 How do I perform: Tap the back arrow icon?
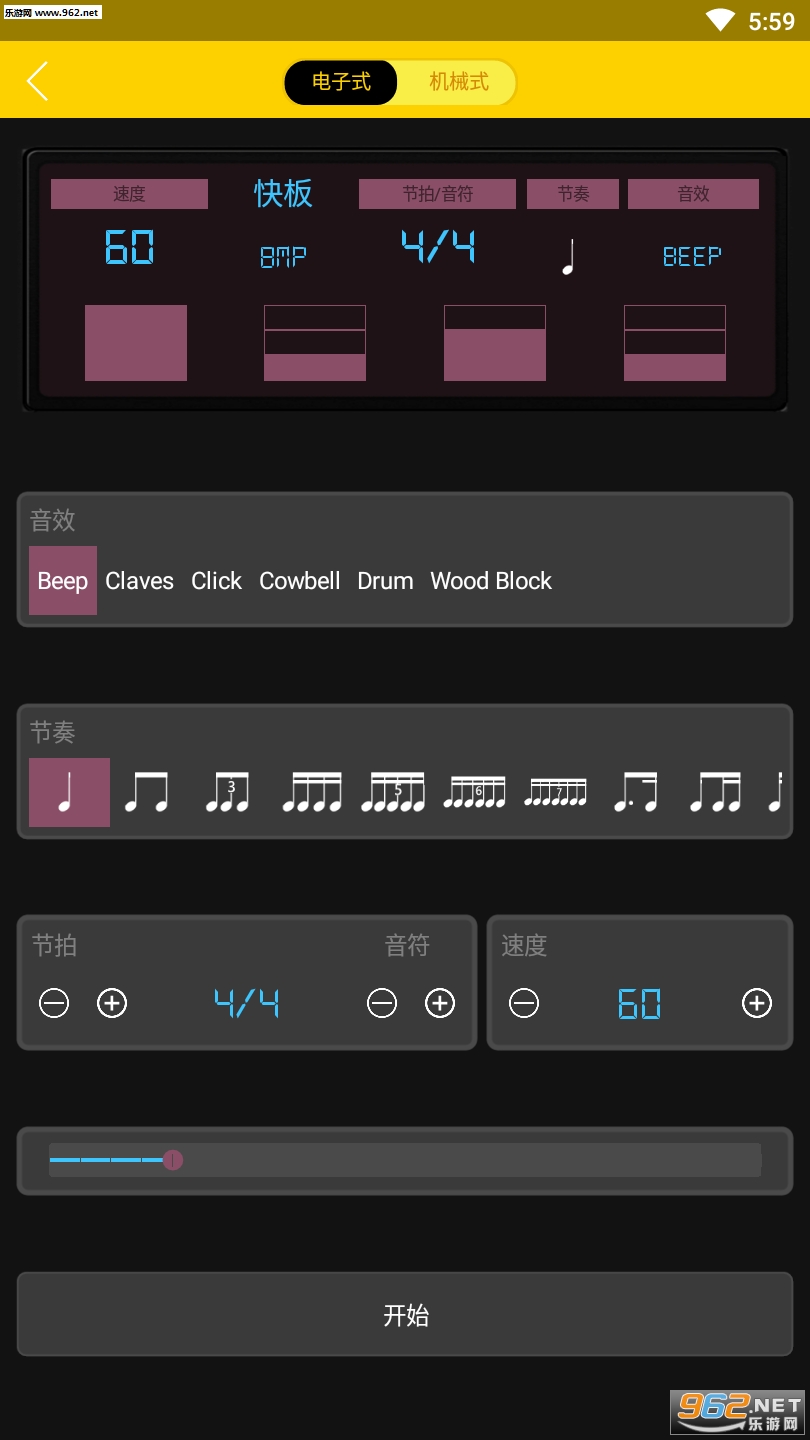pos(37,81)
